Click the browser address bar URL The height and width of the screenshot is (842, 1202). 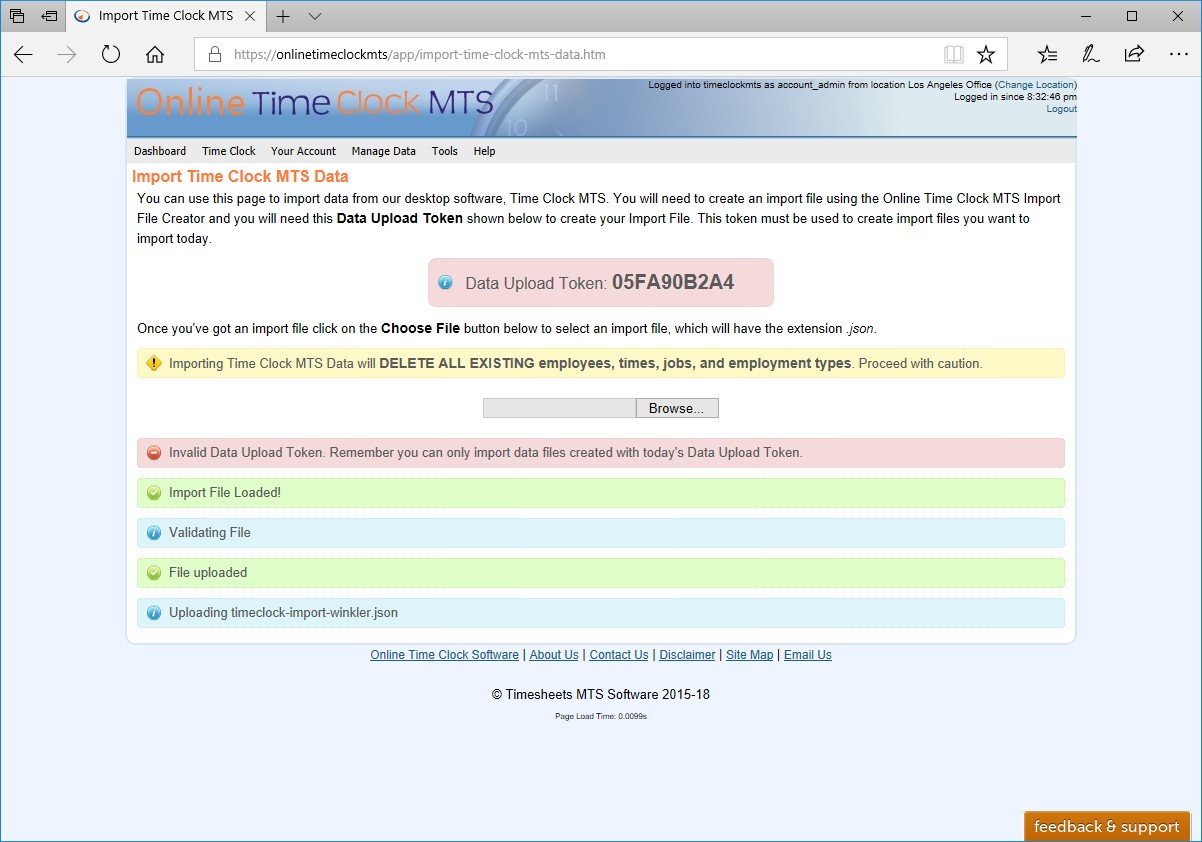pos(420,55)
